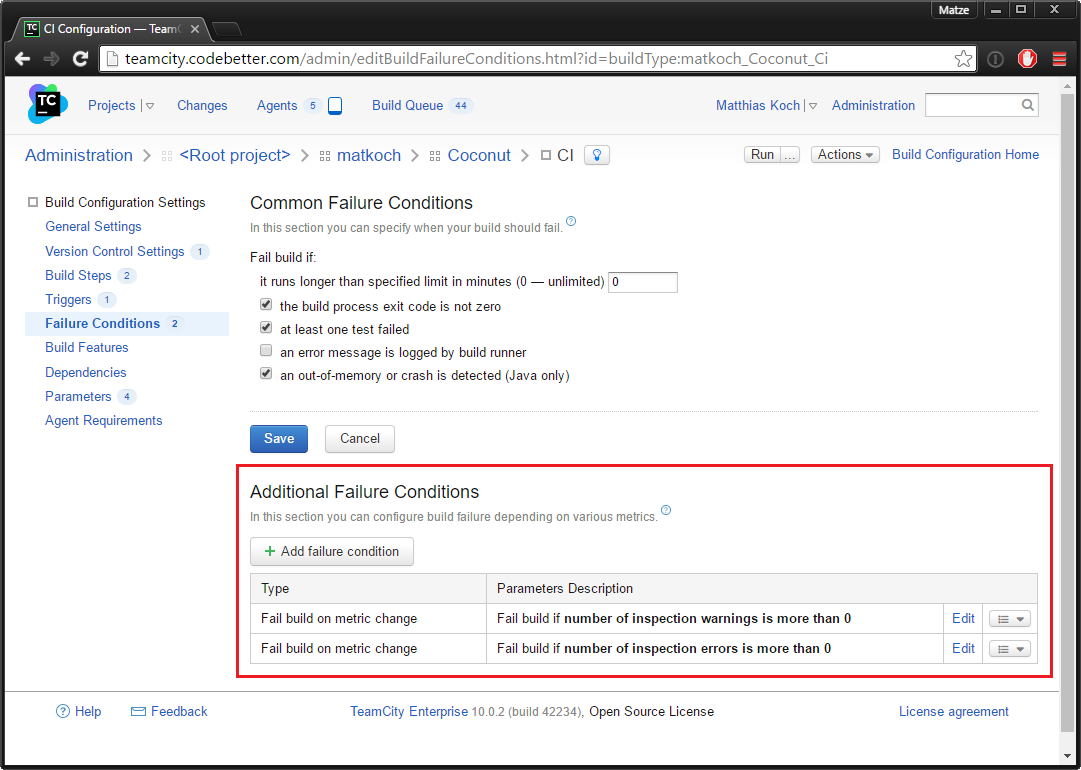1081x770 pixels.
Task: Bookmark the page with the star icon
Action: pos(963,59)
